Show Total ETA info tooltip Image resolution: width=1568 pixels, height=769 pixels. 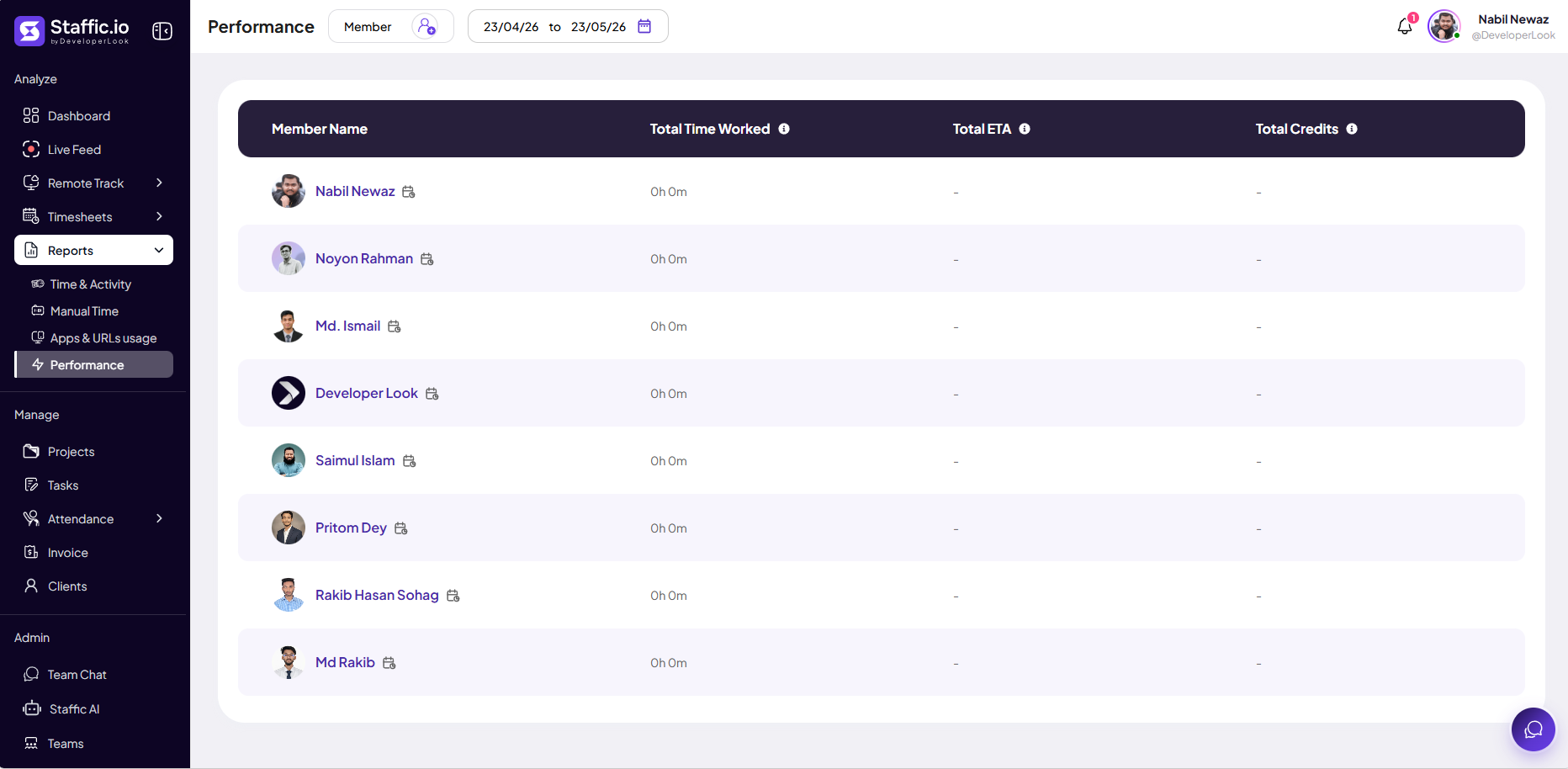click(1025, 129)
